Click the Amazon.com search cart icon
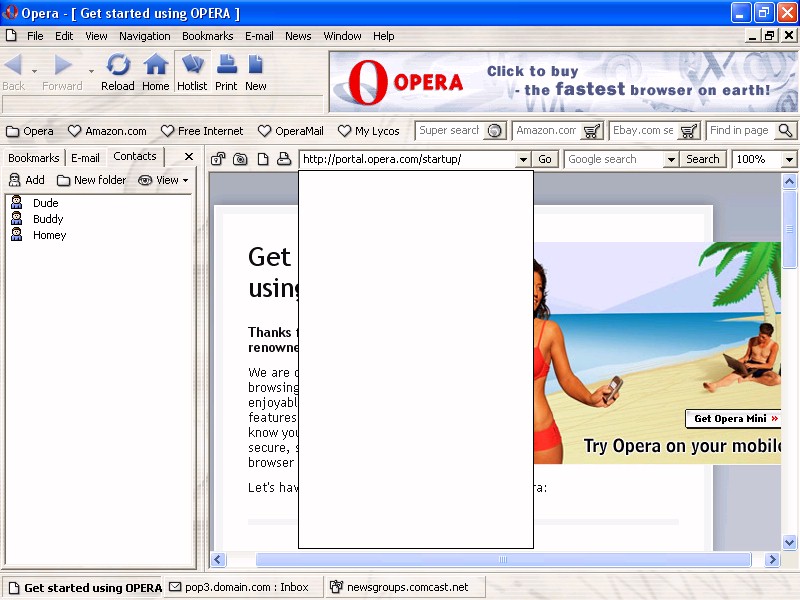800x600 pixels. pyautogui.click(x=592, y=131)
